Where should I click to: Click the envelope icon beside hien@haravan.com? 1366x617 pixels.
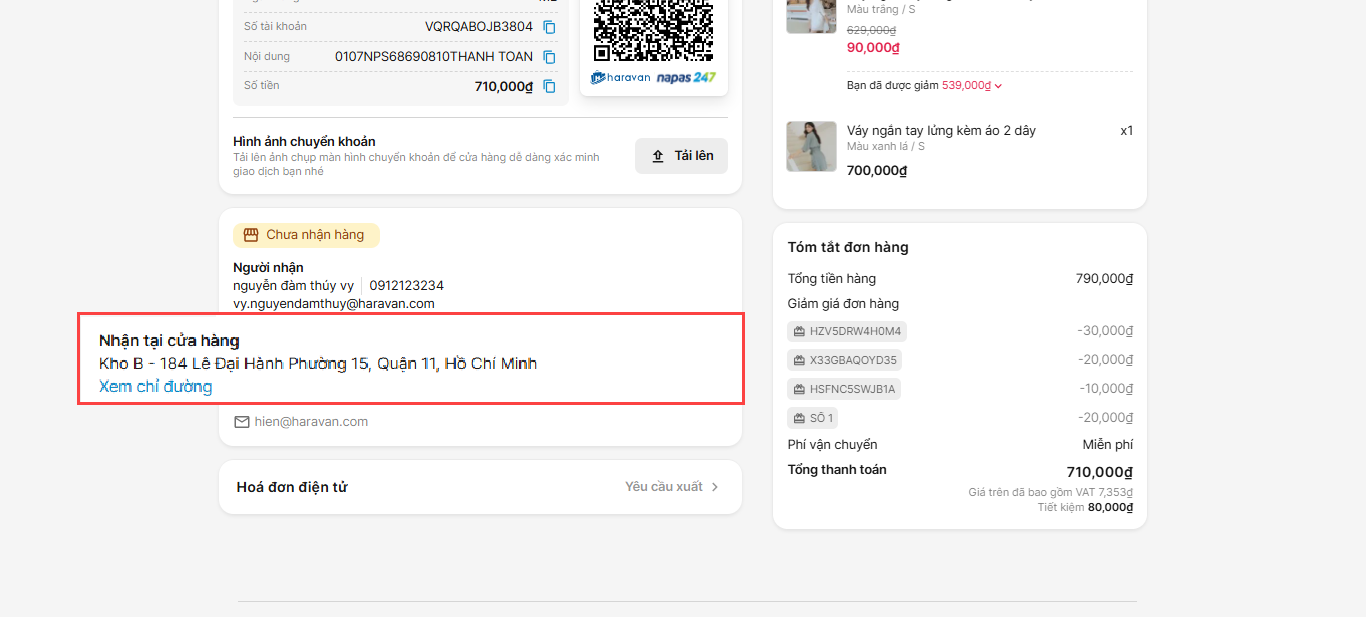tap(242, 422)
